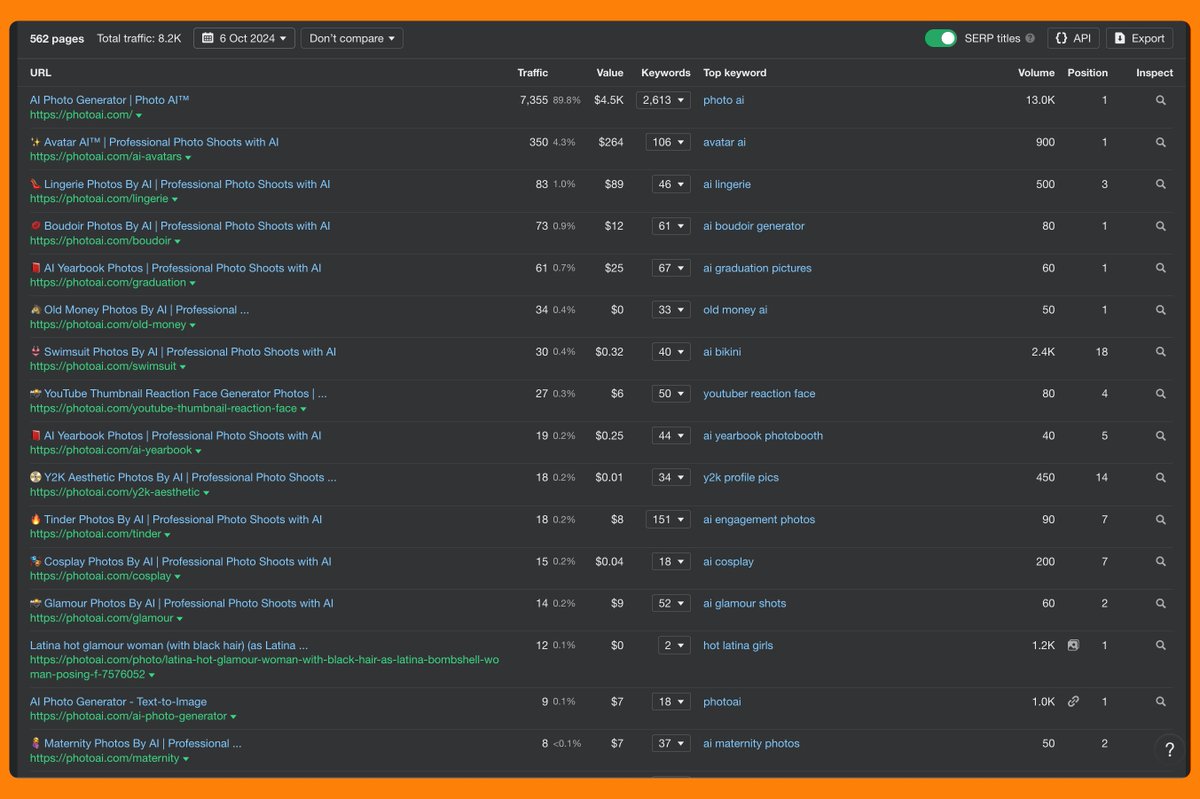Viewport: 1200px width, 799px height.
Task: Click the ai engagement photos keyword link
Action: point(759,520)
